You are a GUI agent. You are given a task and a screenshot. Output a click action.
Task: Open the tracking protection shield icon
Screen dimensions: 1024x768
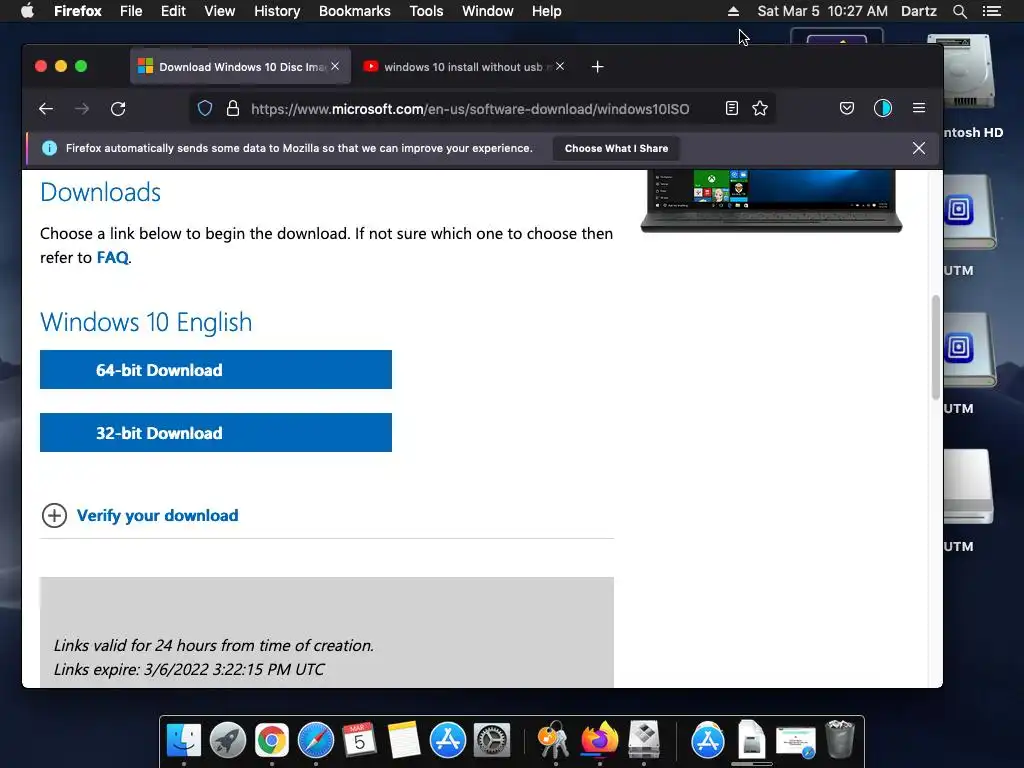pos(205,108)
